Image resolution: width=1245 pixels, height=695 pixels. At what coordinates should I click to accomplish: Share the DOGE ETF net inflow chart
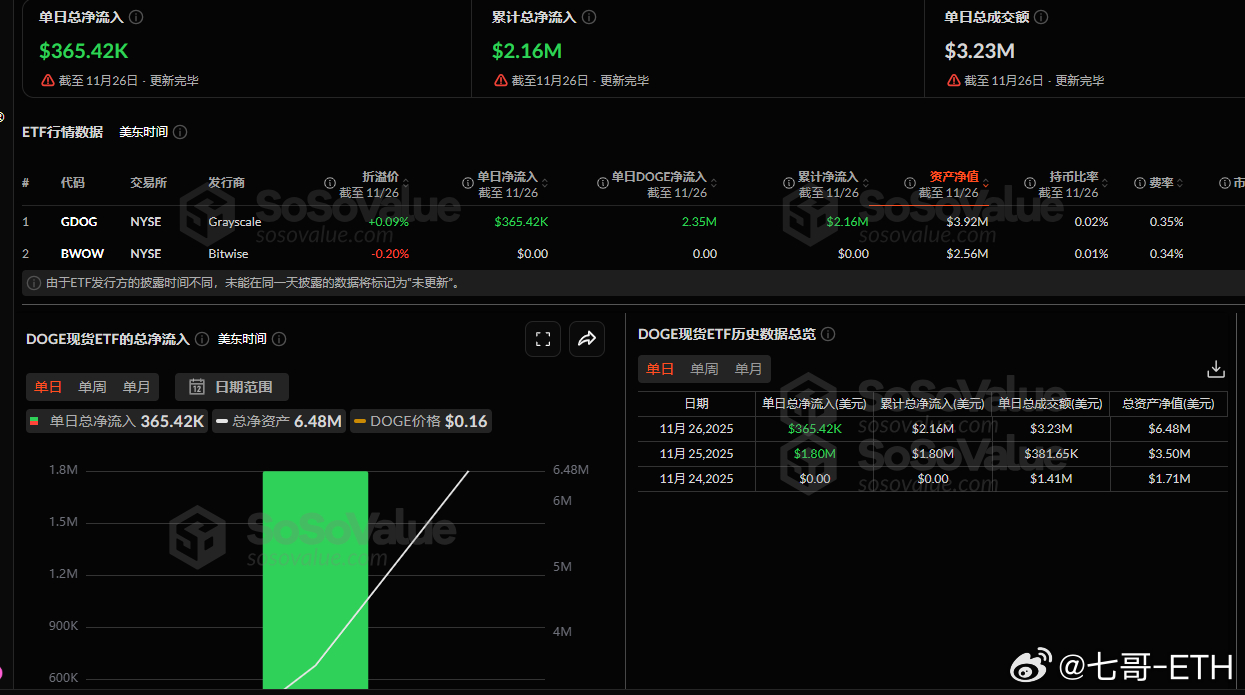click(x=587, y=339)
